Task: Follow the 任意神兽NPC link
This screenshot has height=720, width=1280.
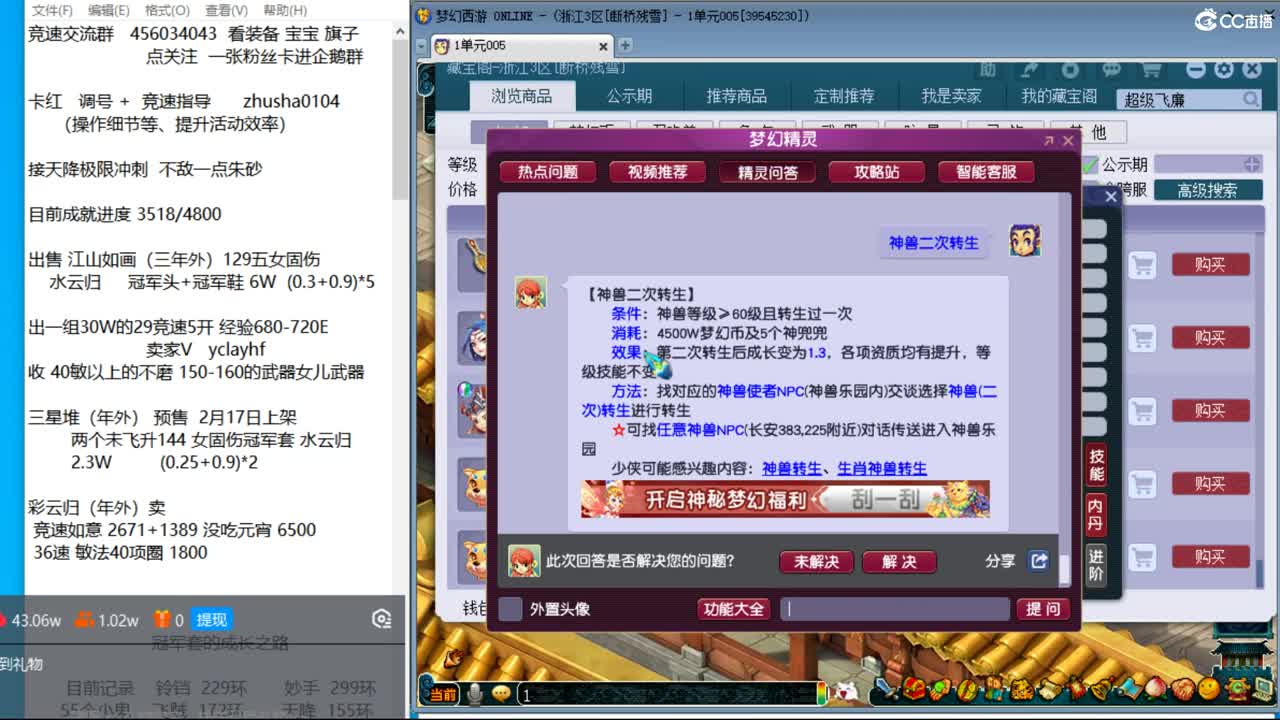Action: click(x=701, y=430)
